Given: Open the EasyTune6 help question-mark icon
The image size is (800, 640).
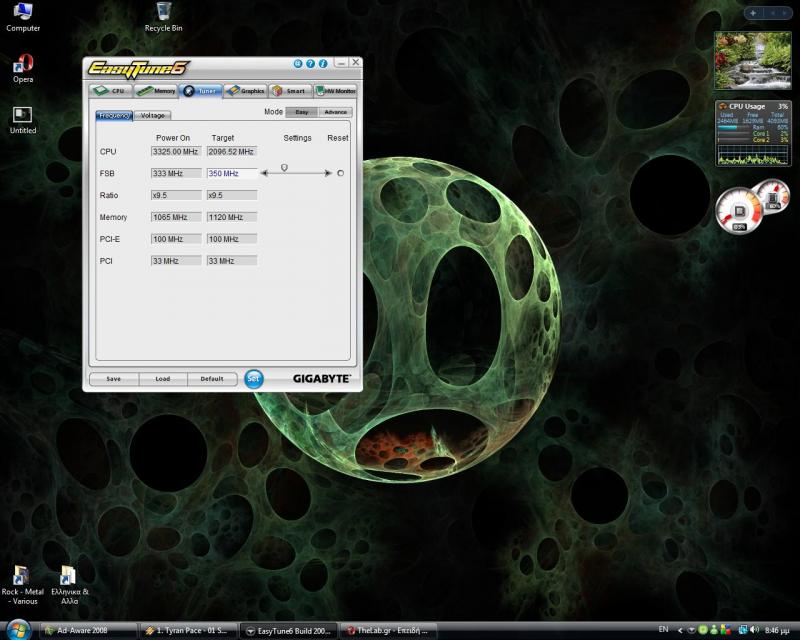Looking at the screenshot, I should [311, 64].
